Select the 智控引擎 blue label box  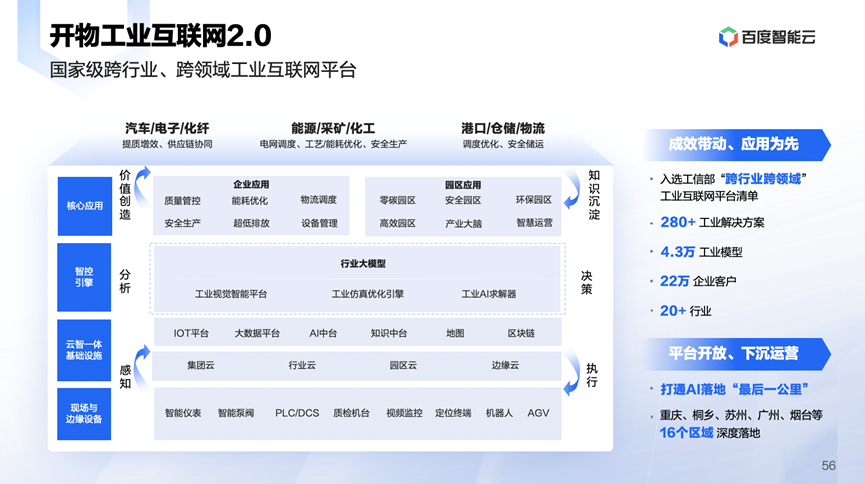[x=84, y=276]
